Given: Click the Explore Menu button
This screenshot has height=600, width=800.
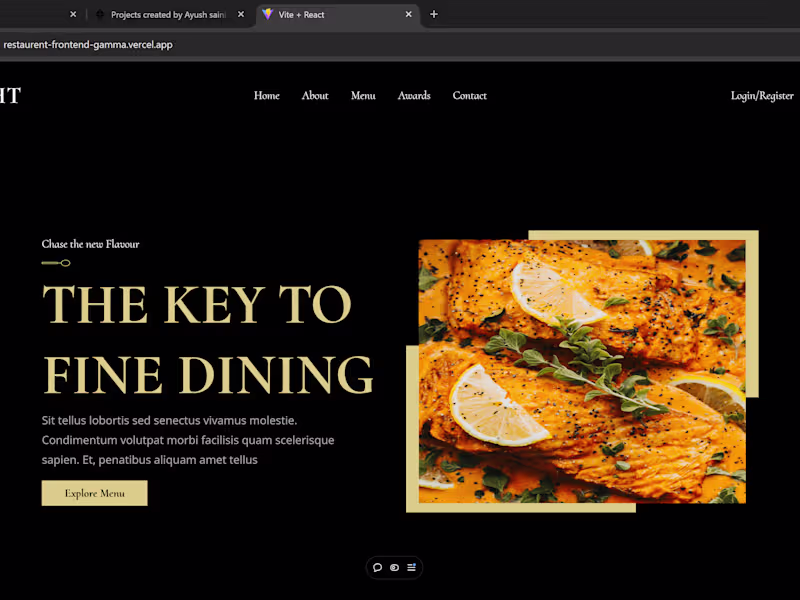Looking at the screenshot, I should click(x=94, y=493).
